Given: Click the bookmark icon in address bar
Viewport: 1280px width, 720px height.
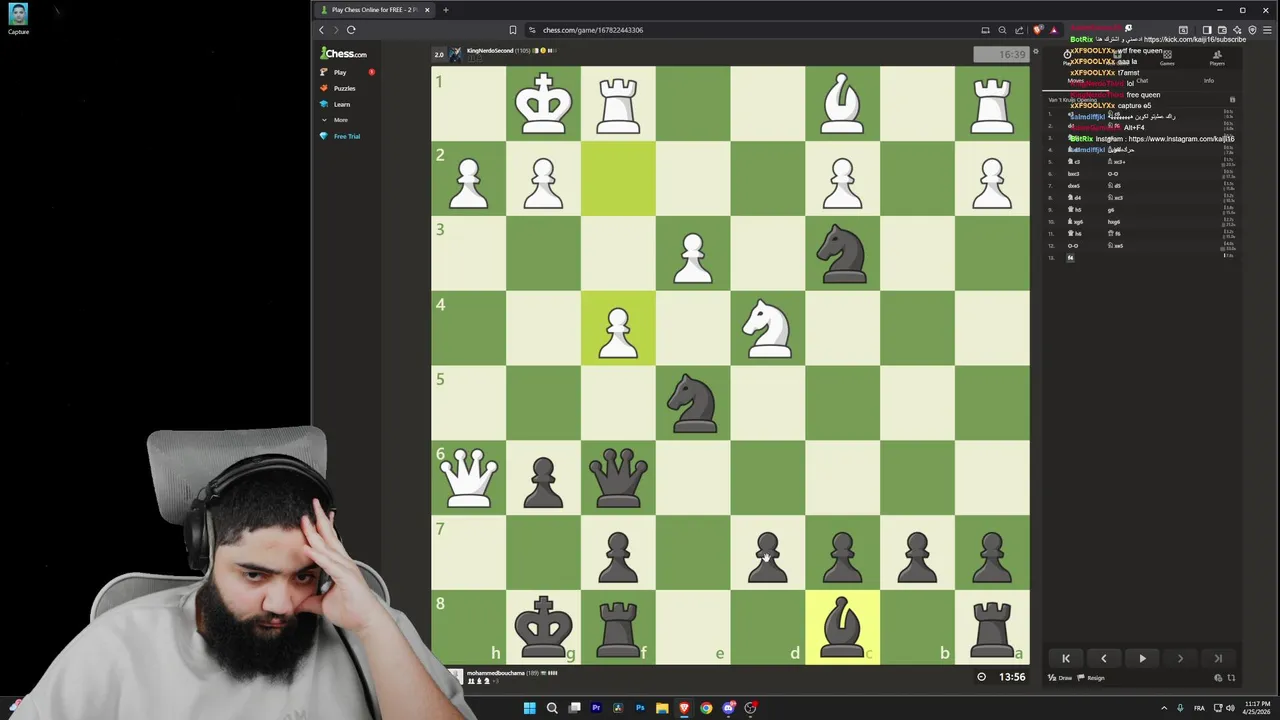Looking at the screenshot, I should coord(513,30).
